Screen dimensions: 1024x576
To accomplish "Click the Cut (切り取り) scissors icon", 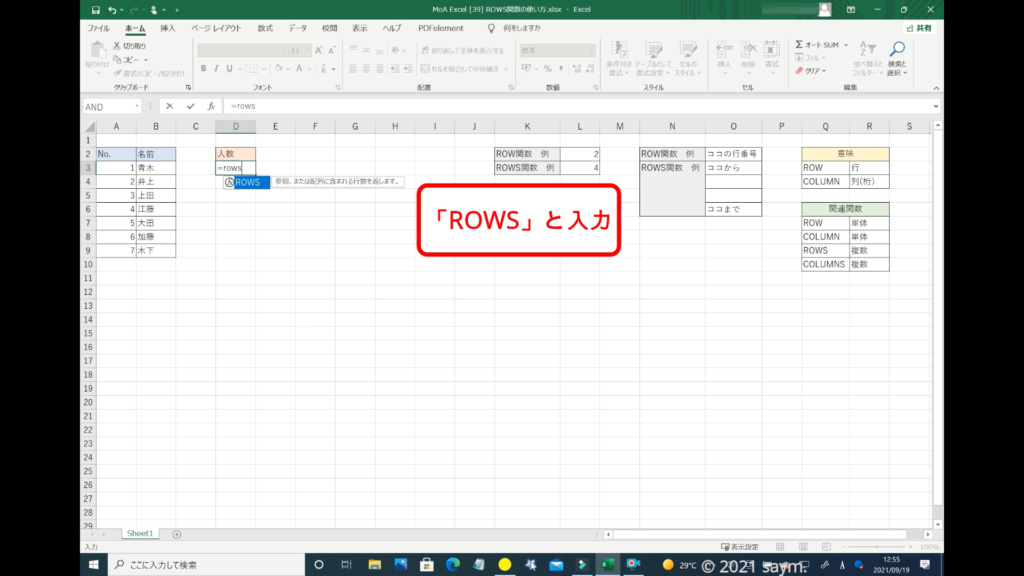I will pyautogui.click(x=117, y=46).
